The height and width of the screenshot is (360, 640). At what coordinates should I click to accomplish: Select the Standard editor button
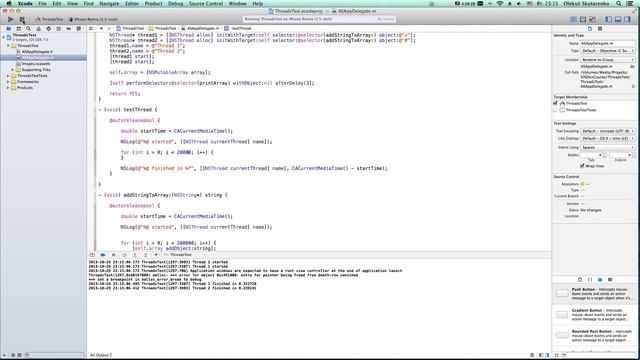573,19
